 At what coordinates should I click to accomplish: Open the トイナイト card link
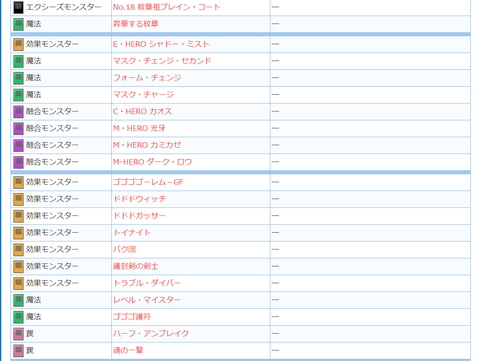132,232
